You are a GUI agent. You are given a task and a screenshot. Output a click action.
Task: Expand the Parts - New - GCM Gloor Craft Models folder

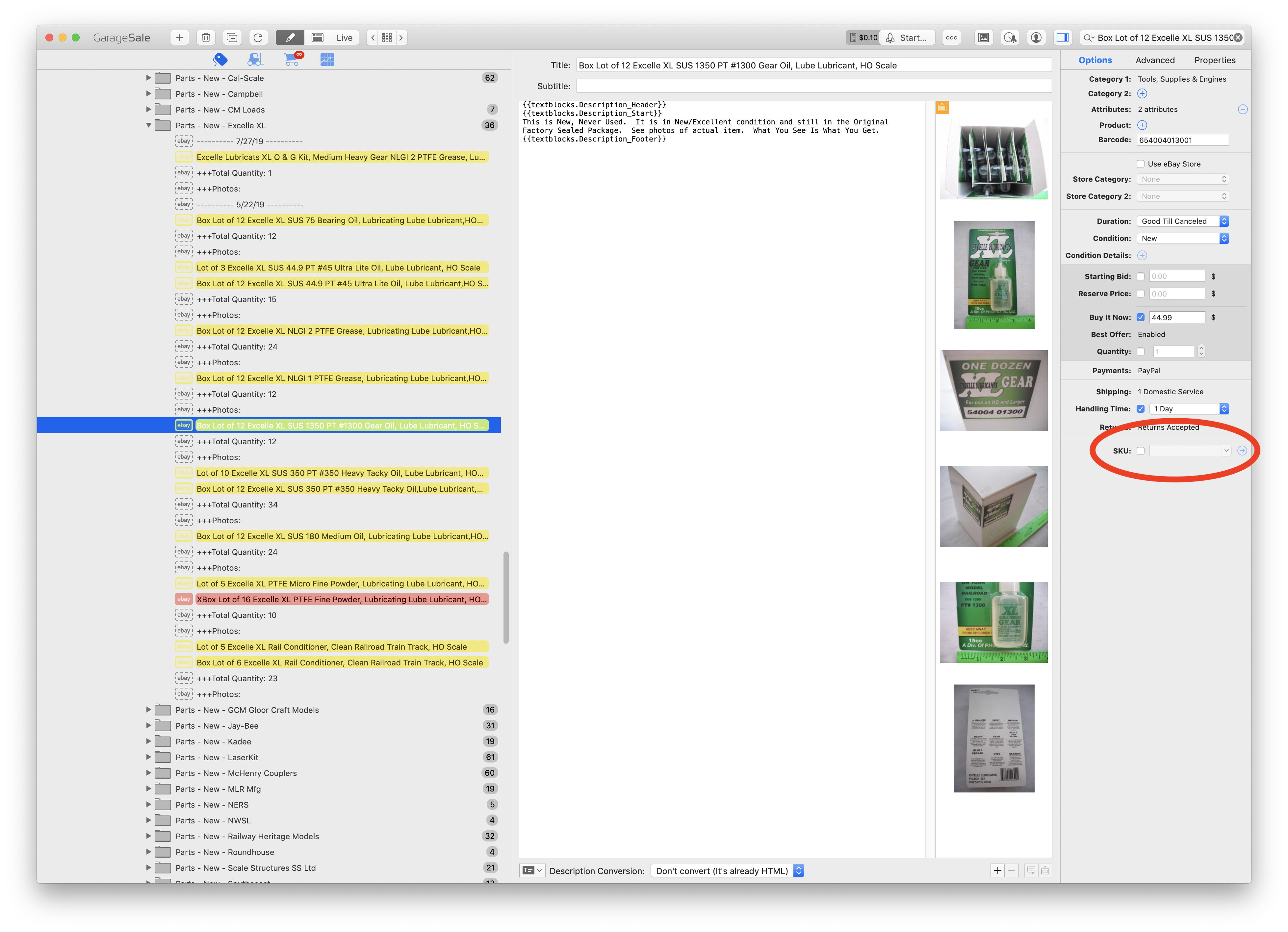pos(148,710)
